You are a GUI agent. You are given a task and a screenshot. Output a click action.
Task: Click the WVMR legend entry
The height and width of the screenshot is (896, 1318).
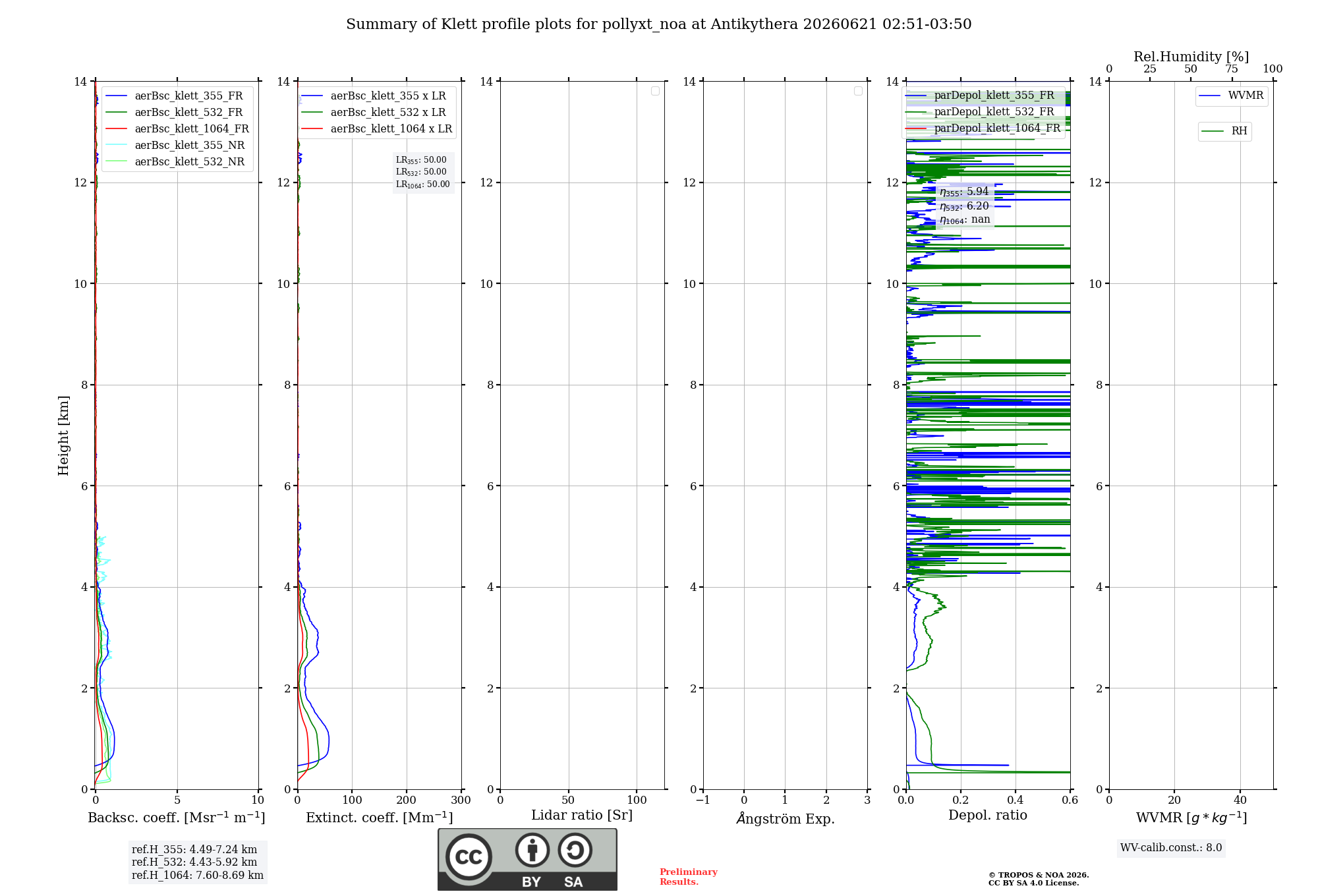(1231, 96)
